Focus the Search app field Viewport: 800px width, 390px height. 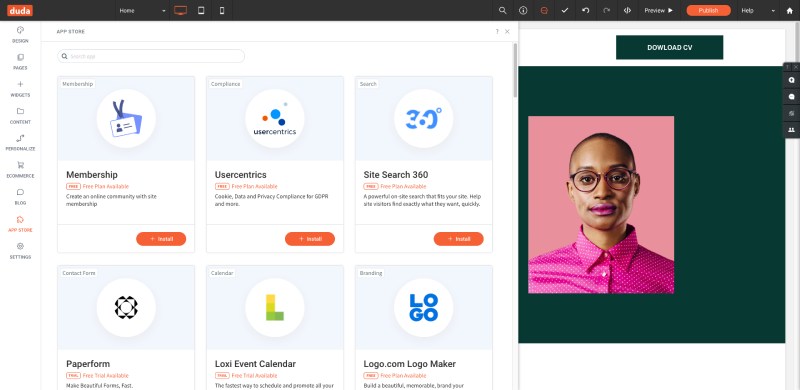click(151, 56)
